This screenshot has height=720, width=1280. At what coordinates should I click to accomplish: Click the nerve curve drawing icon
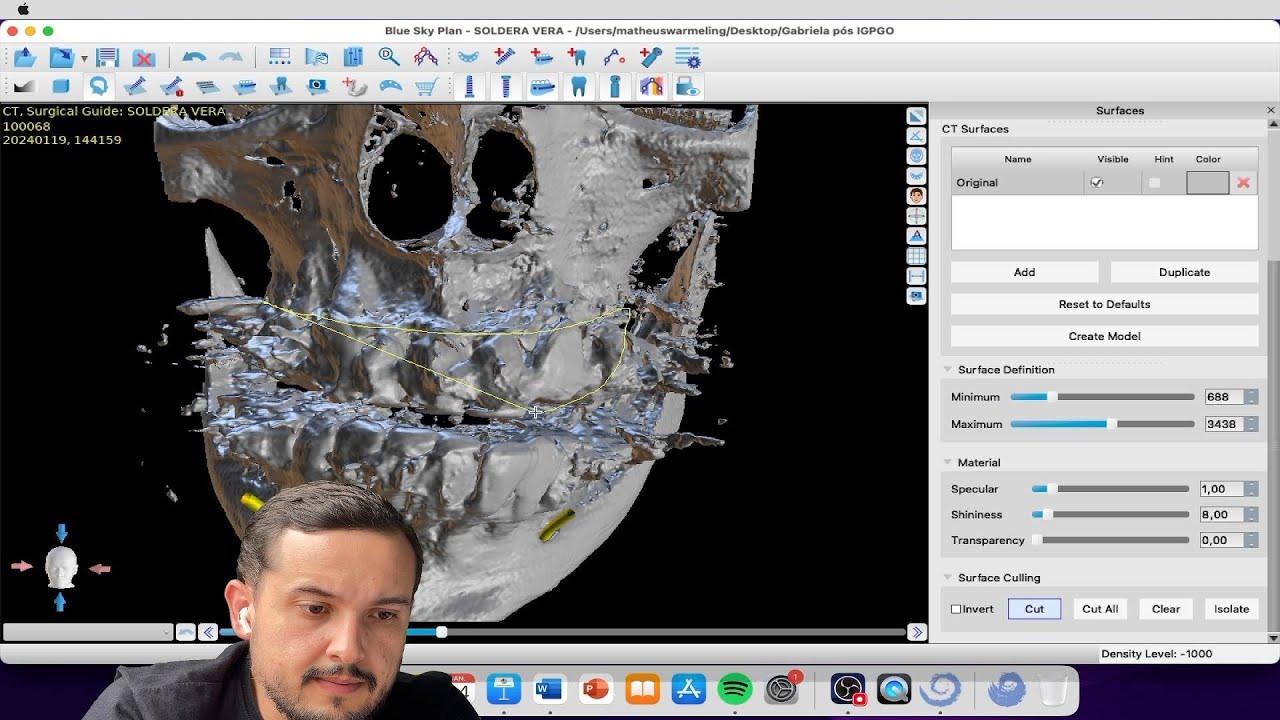pos(614,57)
